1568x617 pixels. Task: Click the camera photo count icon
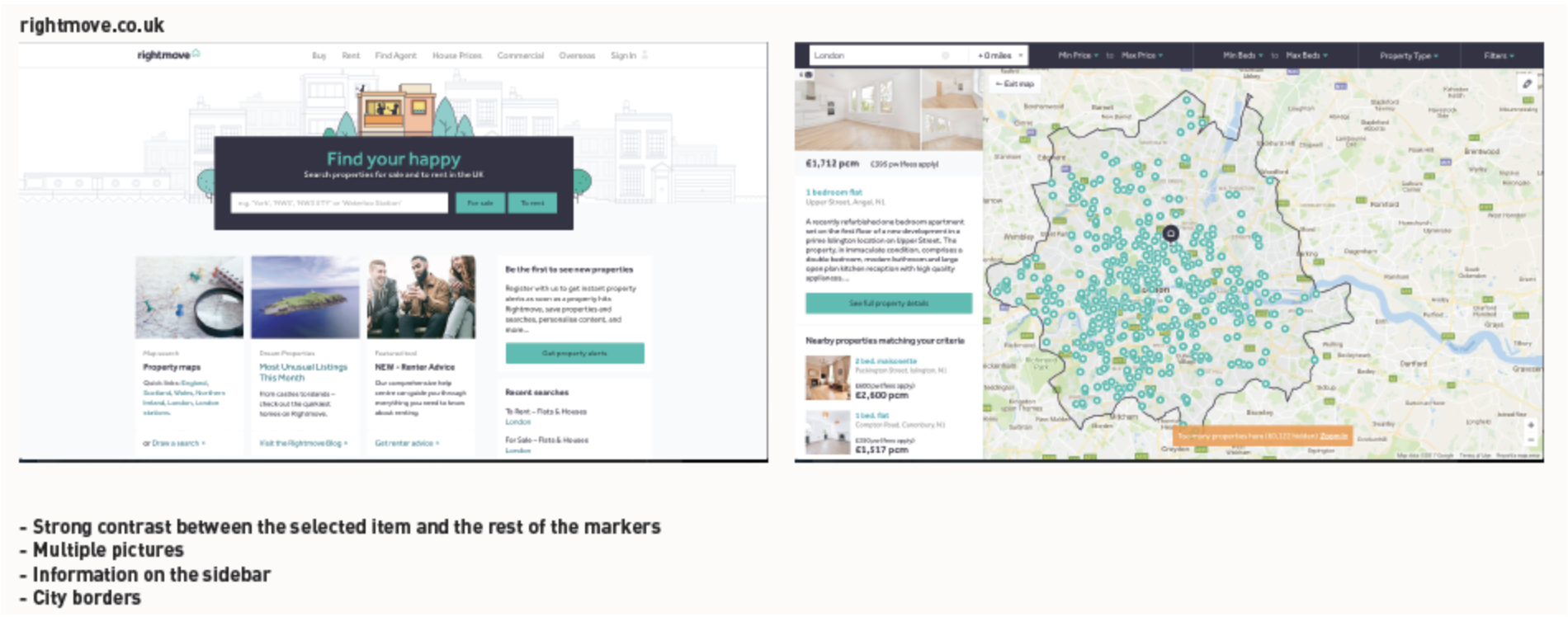[x=808, y=75]
